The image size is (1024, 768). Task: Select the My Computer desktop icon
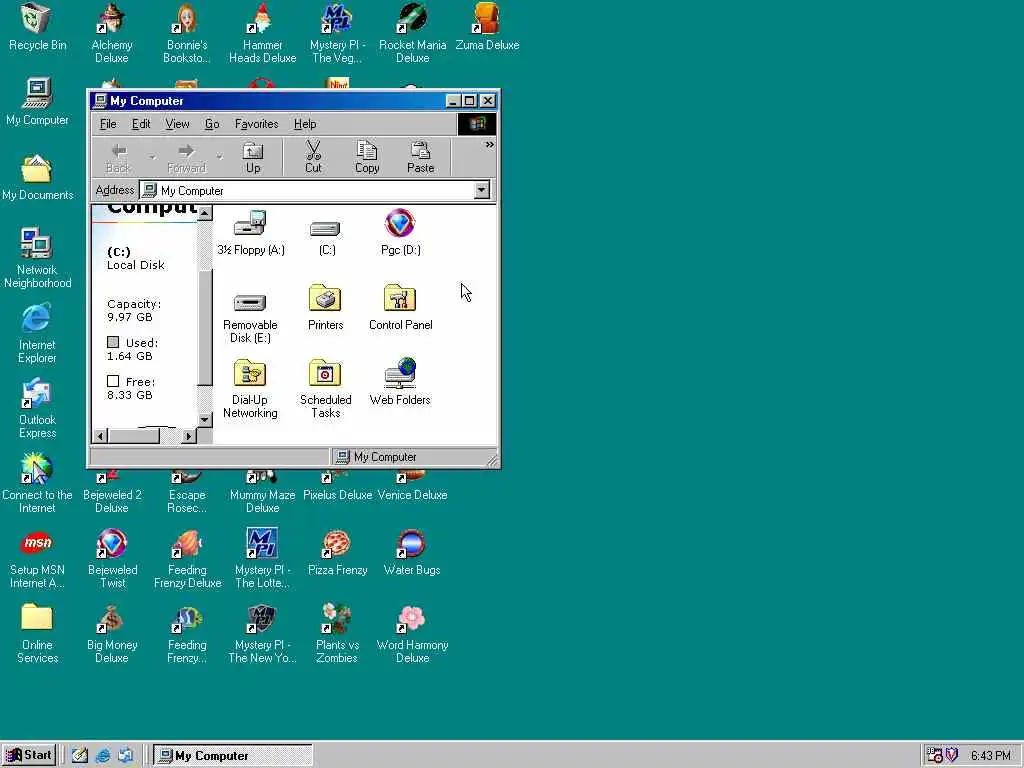37,102
